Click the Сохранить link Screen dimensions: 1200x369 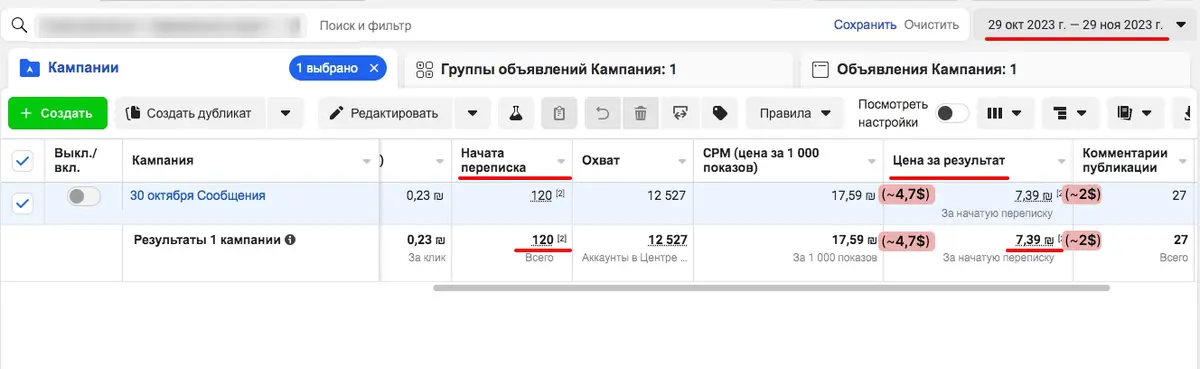[865, 25]
